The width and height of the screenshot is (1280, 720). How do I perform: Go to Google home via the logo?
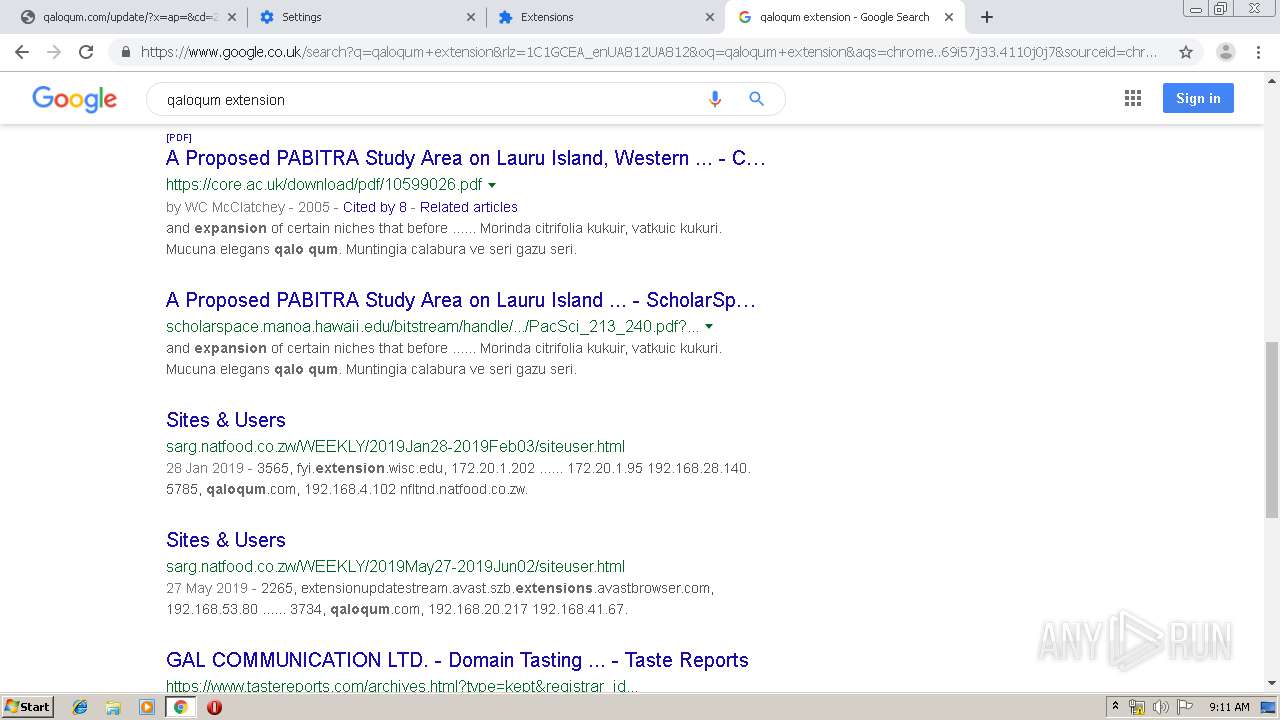(75, 99)
